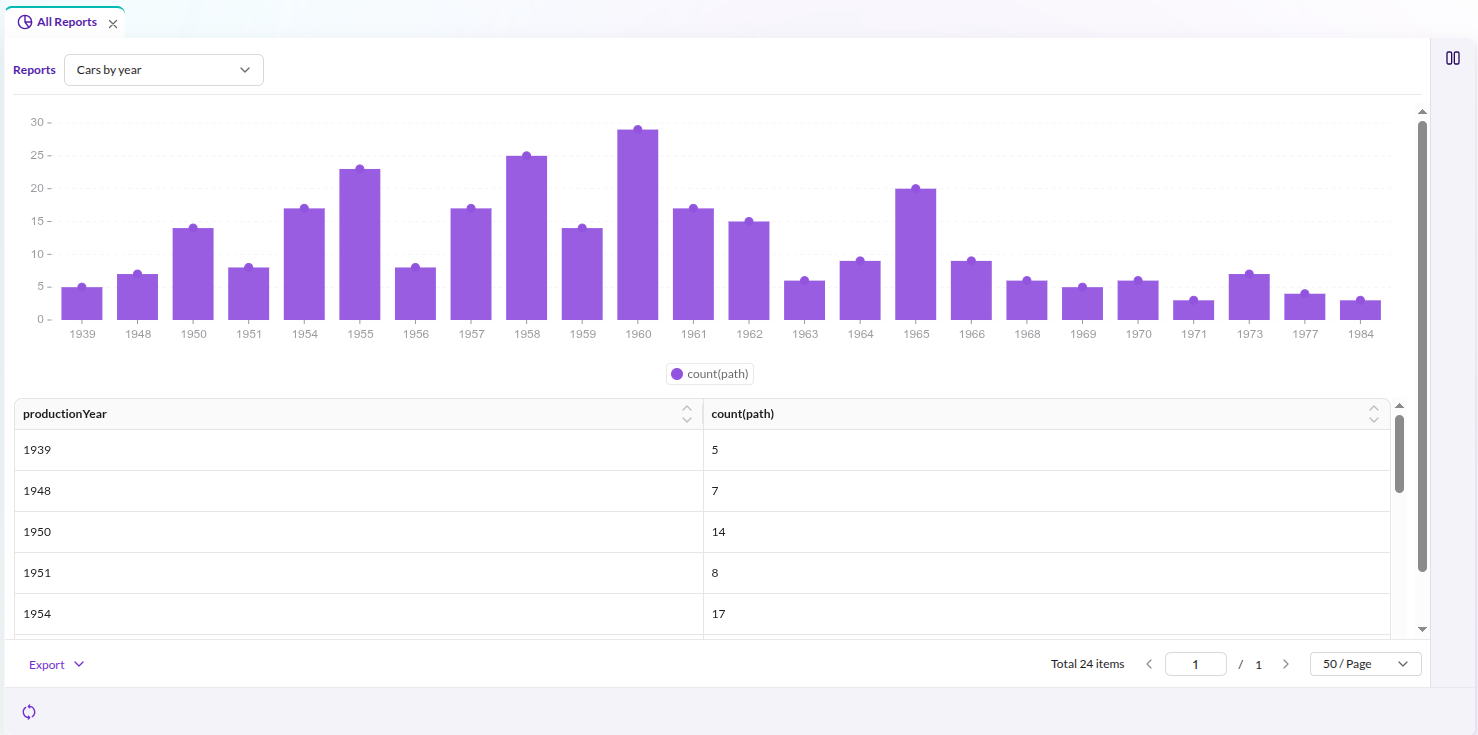Toggle the count(path) legend item
The image size is (1478, 735).
(x=710, y=374)
